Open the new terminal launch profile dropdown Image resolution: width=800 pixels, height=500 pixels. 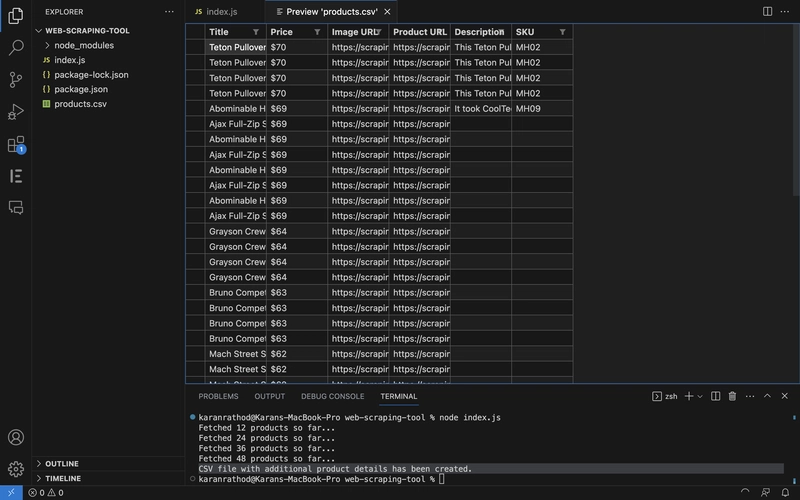(x=700, y=396)
